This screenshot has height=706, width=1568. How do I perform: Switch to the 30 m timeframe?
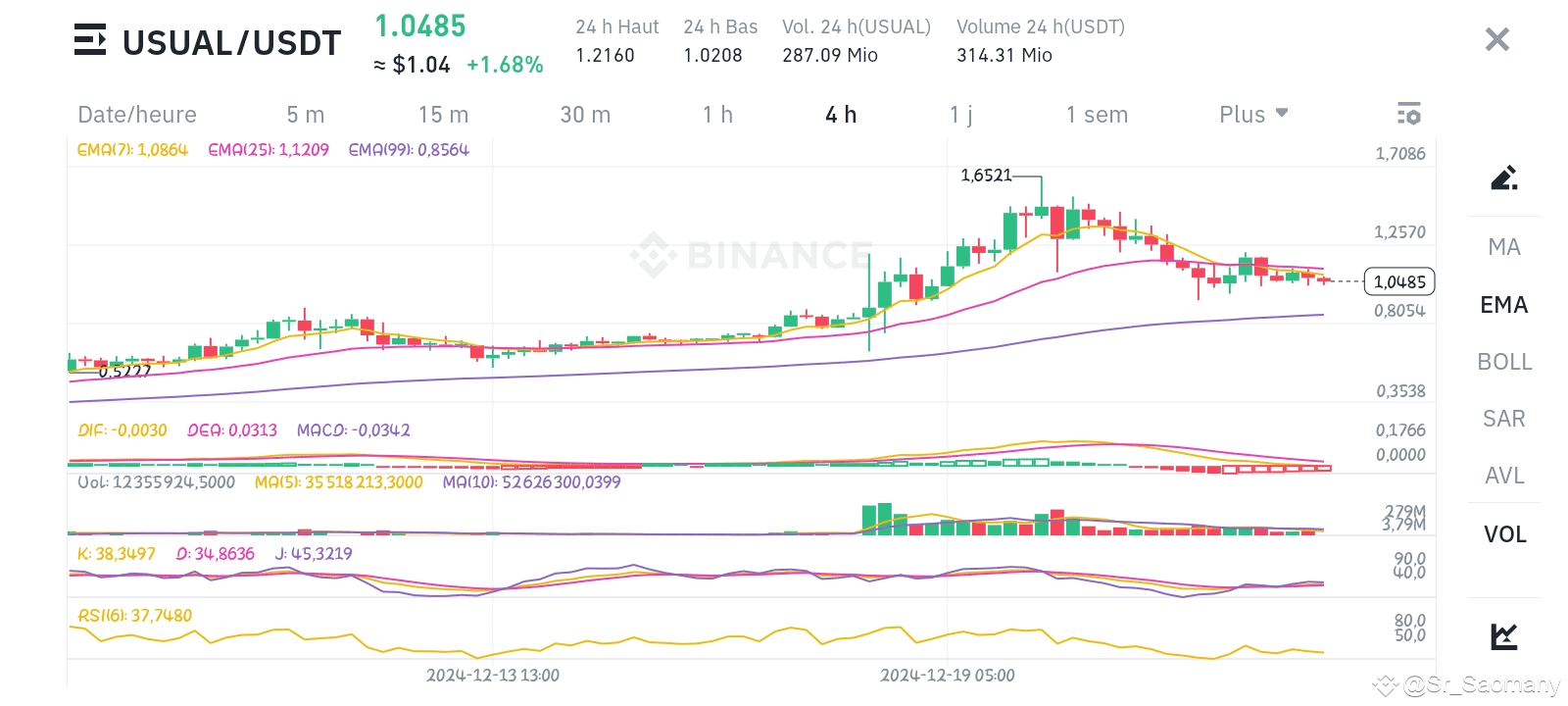point(585,115)
